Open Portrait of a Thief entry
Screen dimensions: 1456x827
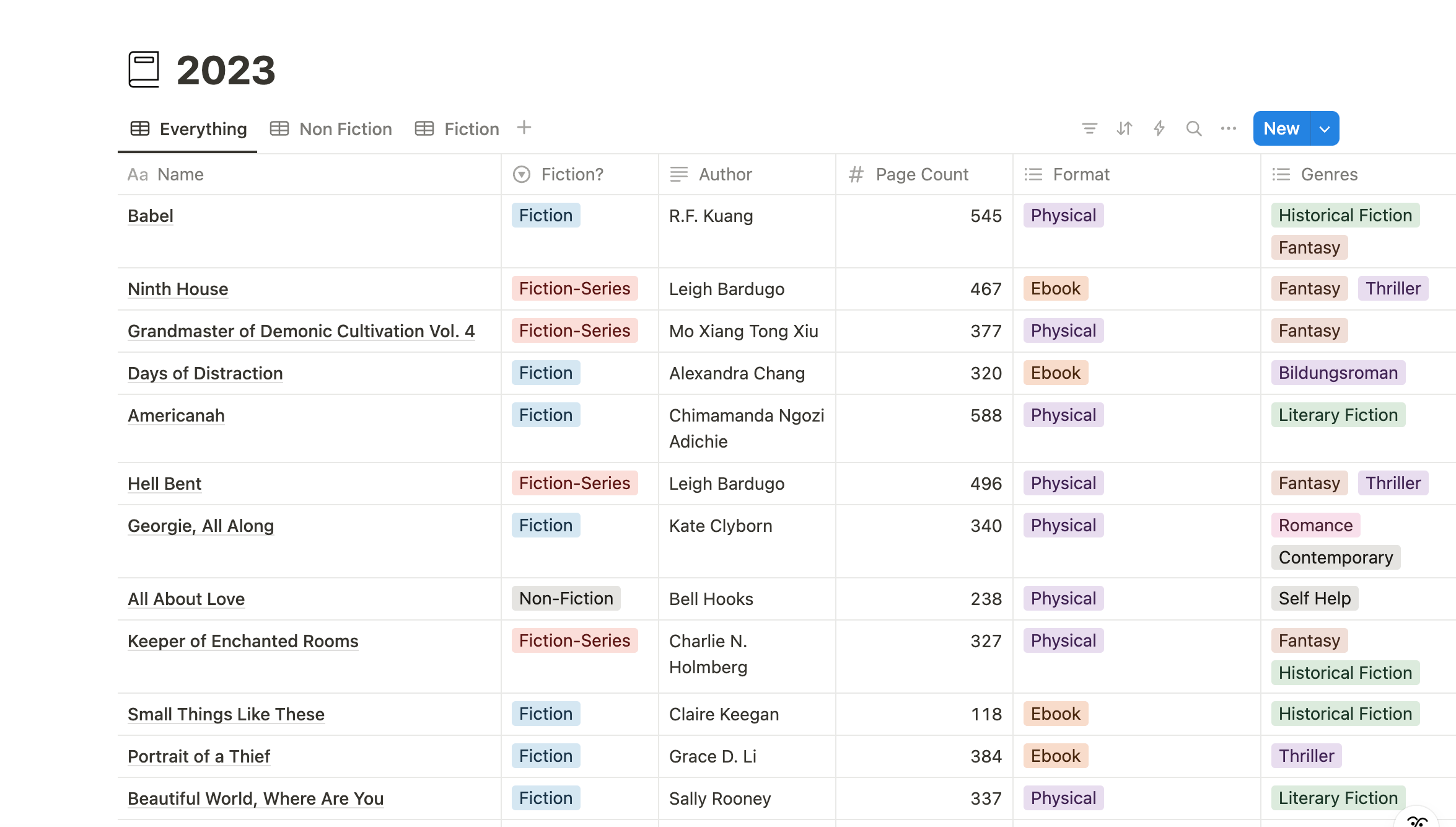click(x=199, y=756)
